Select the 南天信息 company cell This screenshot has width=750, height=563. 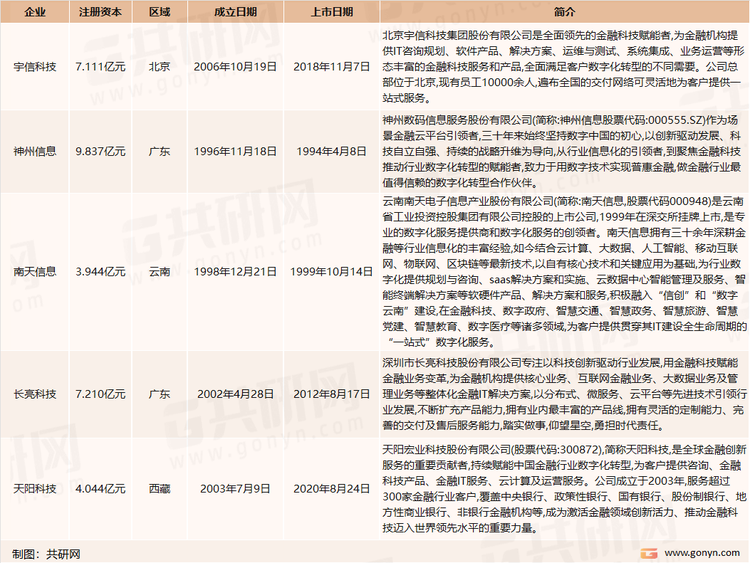35,272
